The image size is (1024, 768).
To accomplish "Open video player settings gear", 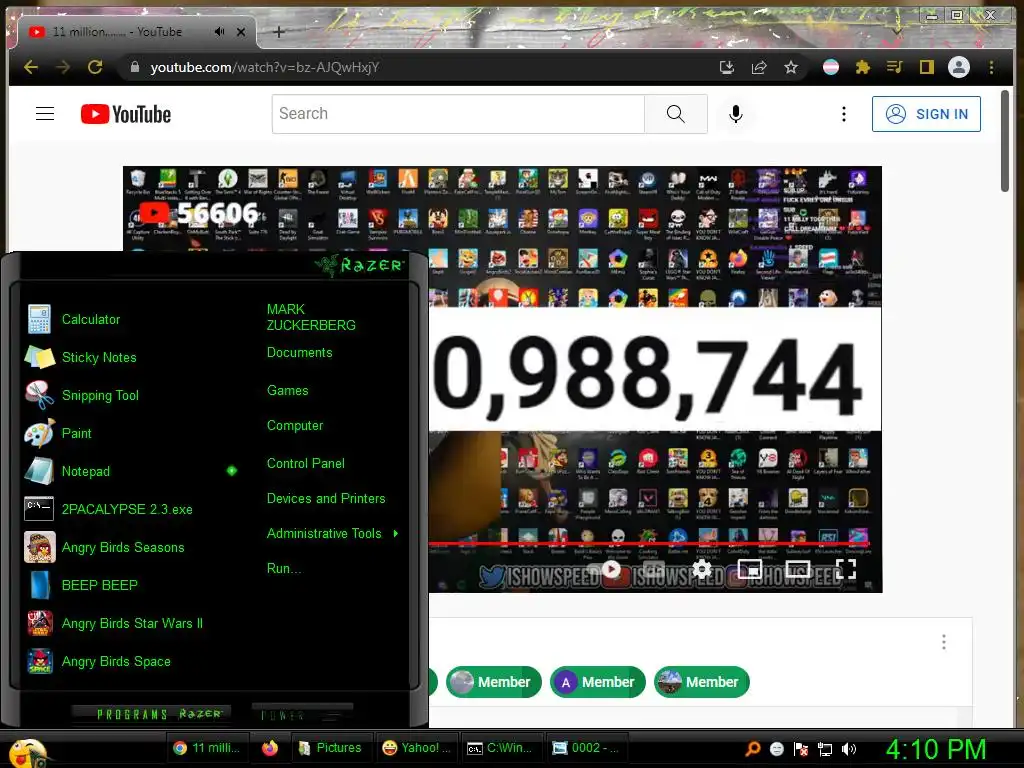I will pyautogui.click(x=701, y=569).
